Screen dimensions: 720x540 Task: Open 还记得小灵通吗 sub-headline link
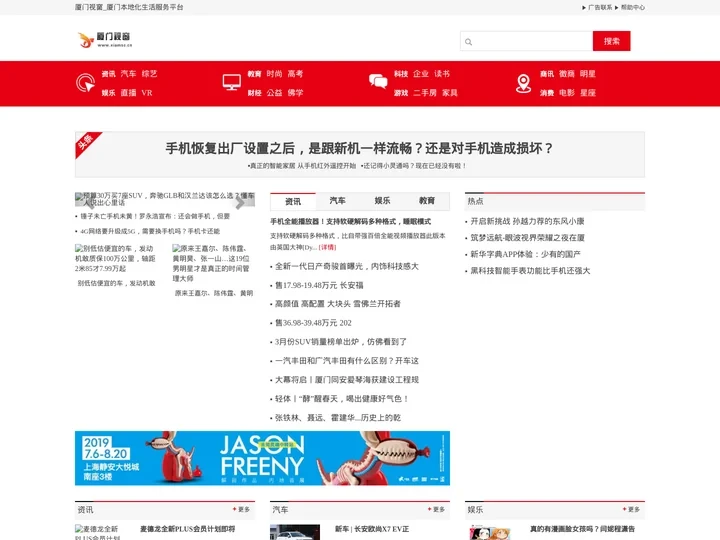[413, 166]
